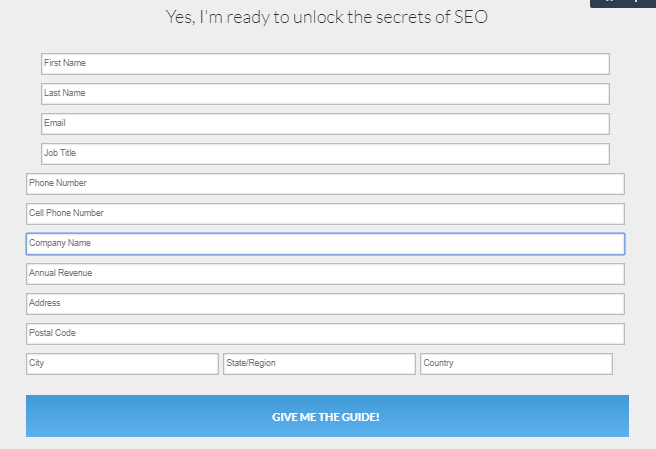Click the input directly below Email
Image resolution: width=656 pixels, height=449 pixels.
click(325, 154)
